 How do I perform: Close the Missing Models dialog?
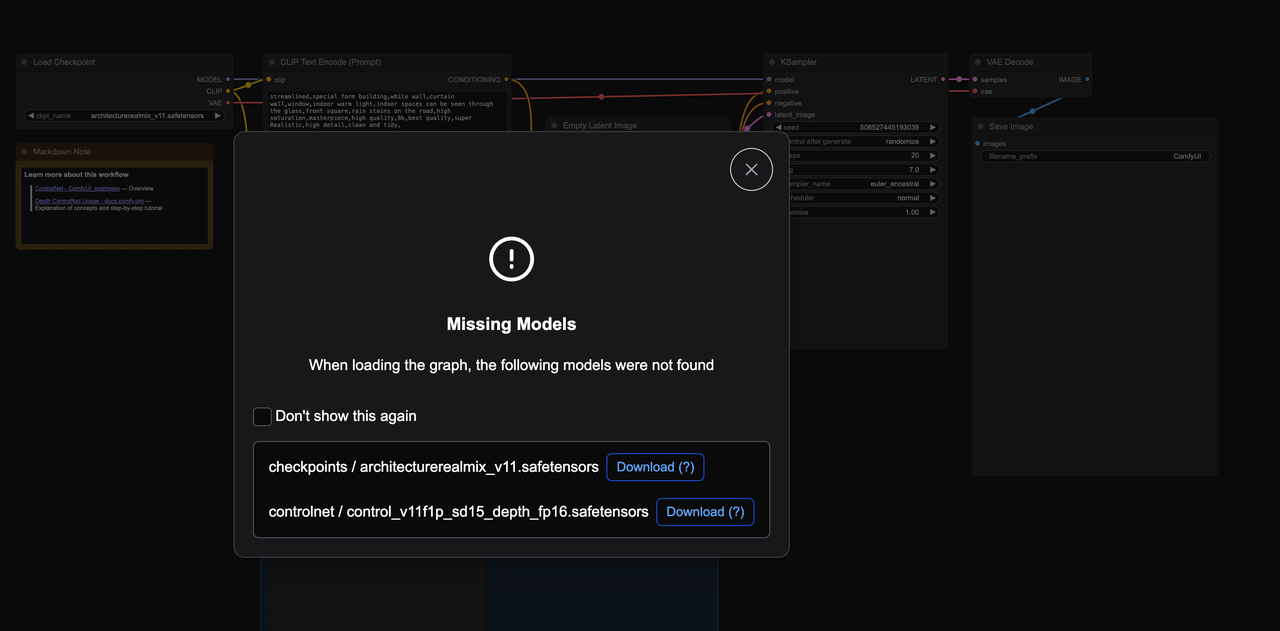pos(751,169)
